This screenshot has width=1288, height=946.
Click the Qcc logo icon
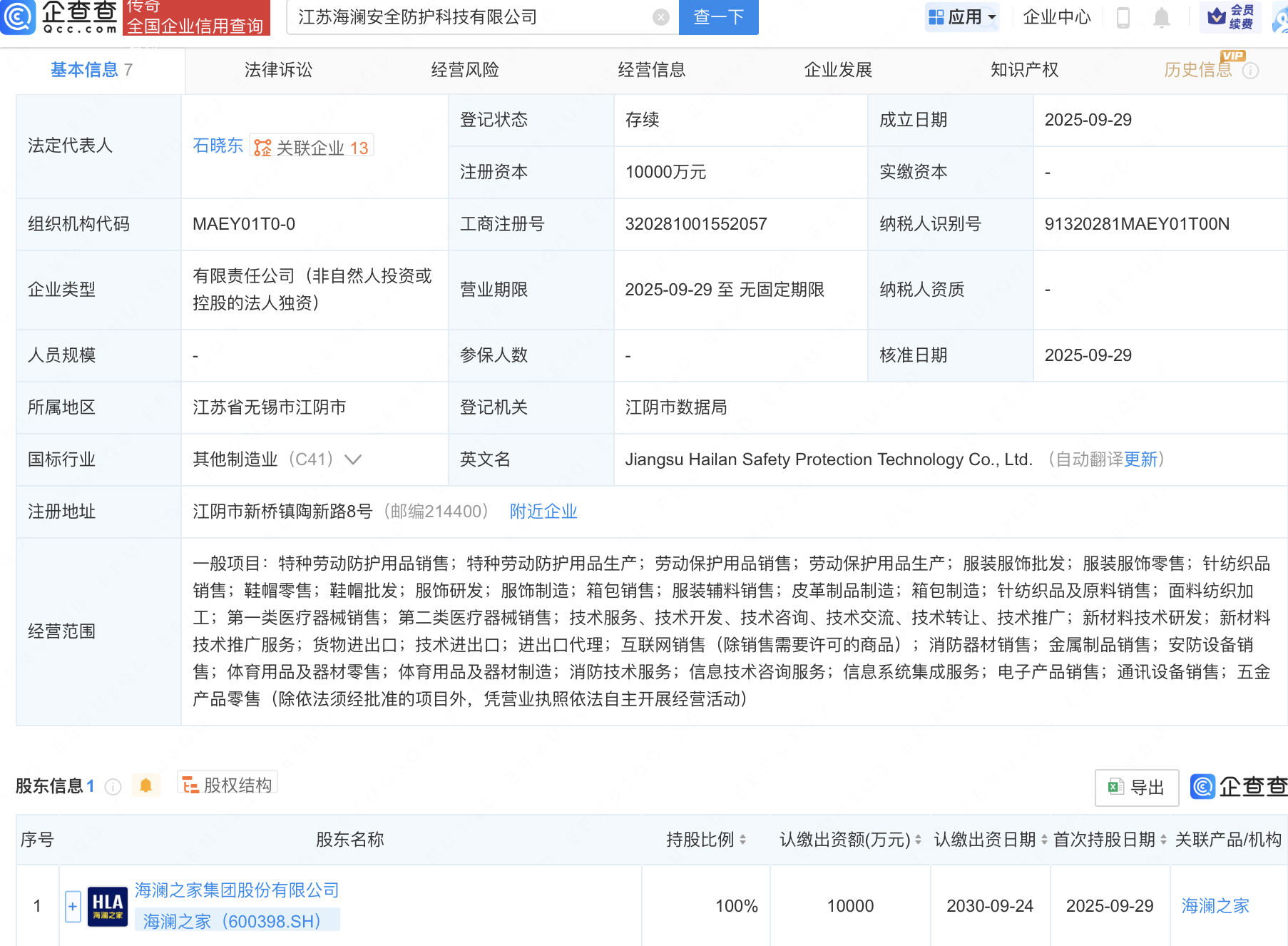[18, 16]
